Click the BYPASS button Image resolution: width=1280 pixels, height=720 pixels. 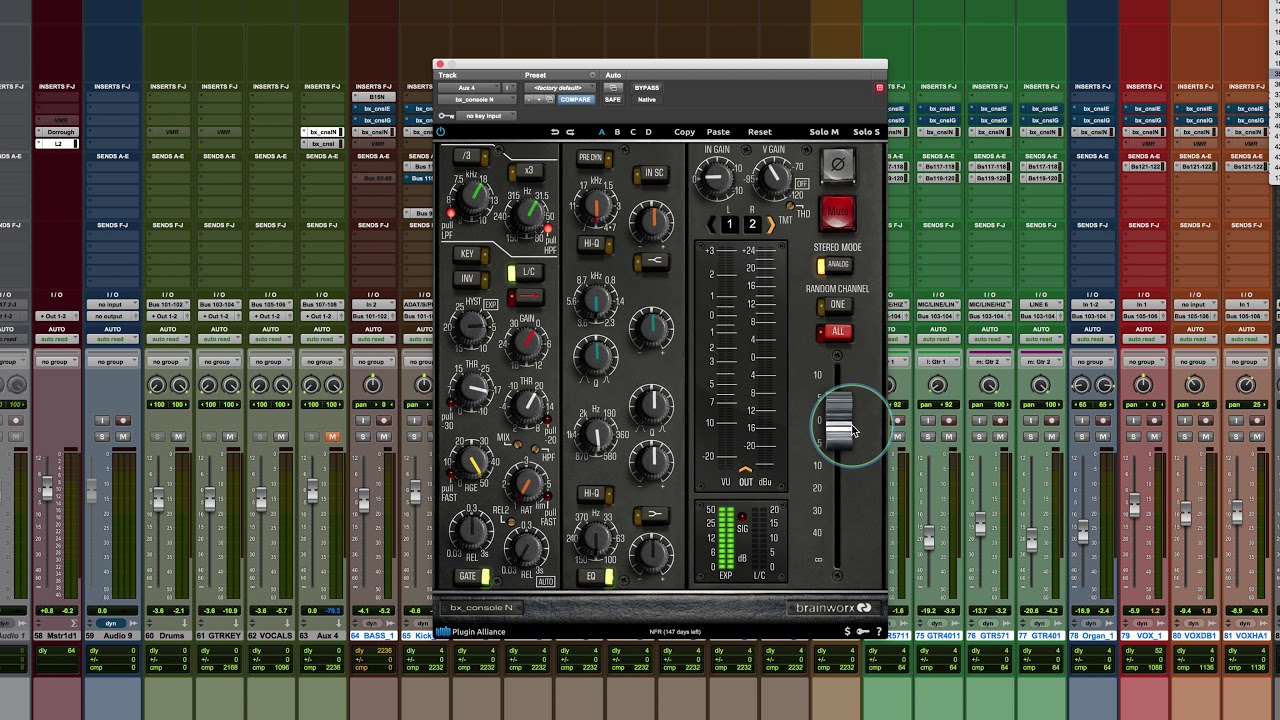[647, 88]
